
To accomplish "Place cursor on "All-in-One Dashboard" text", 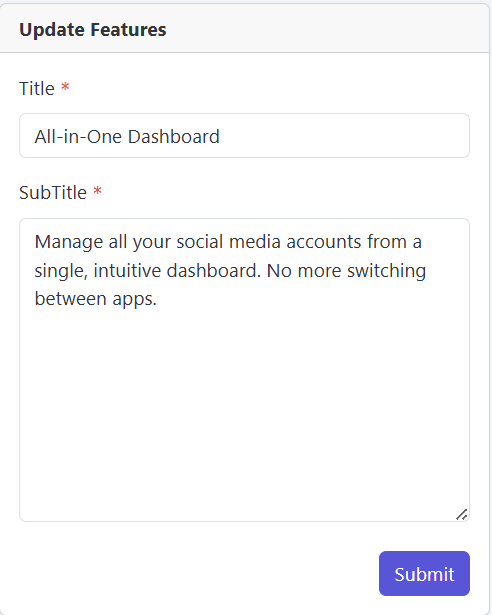I will pyautogui.click(x=127, y=136).
